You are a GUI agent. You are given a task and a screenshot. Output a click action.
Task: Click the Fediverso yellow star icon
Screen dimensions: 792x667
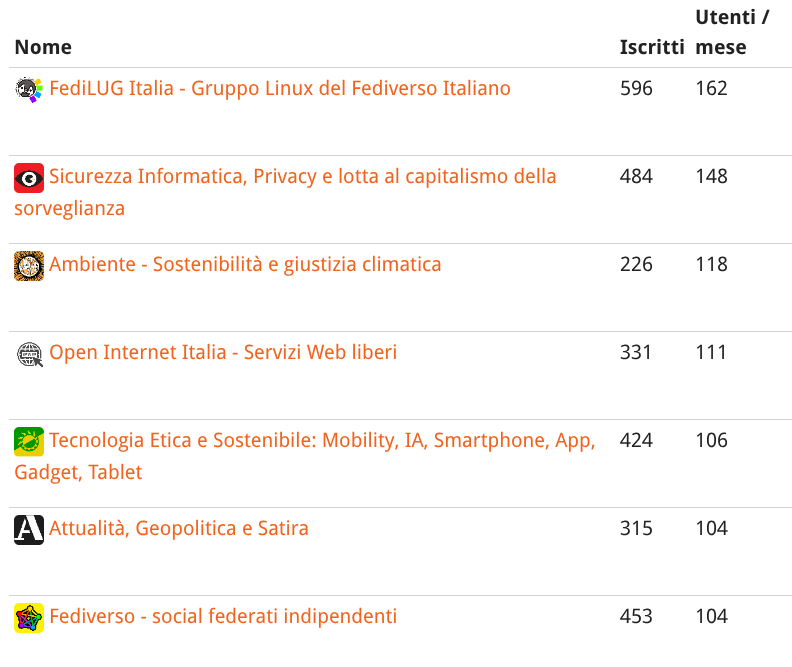coord(29,617)
